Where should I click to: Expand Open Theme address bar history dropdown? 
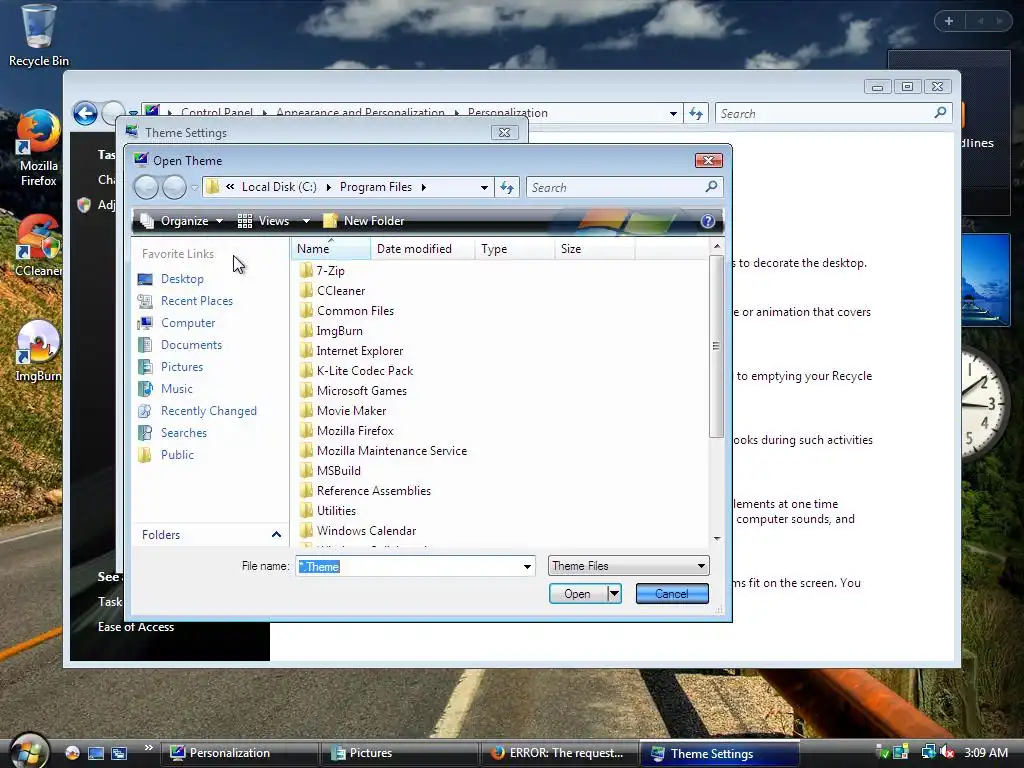pos(484,187)
